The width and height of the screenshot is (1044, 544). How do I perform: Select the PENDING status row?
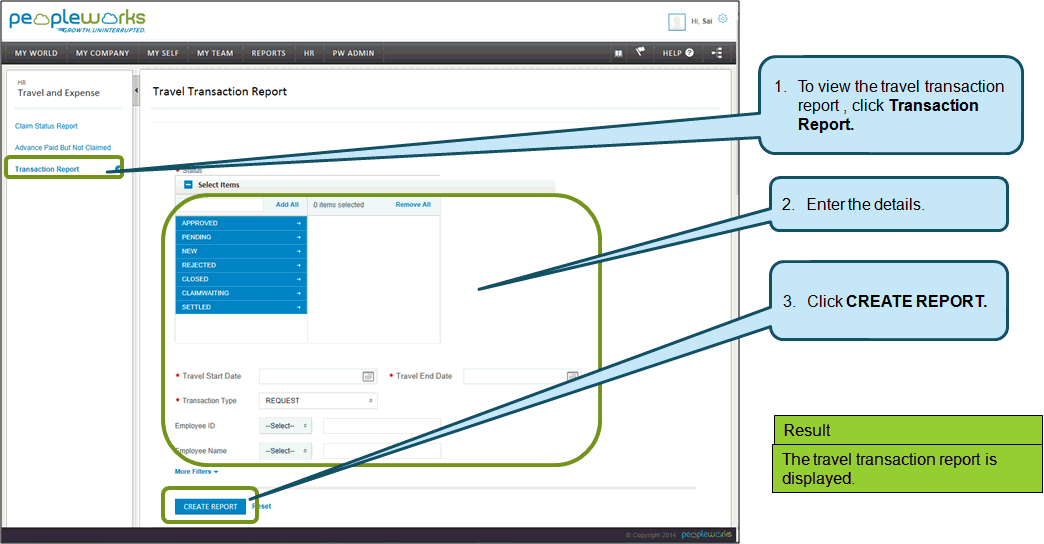click(x=241, y=237)
